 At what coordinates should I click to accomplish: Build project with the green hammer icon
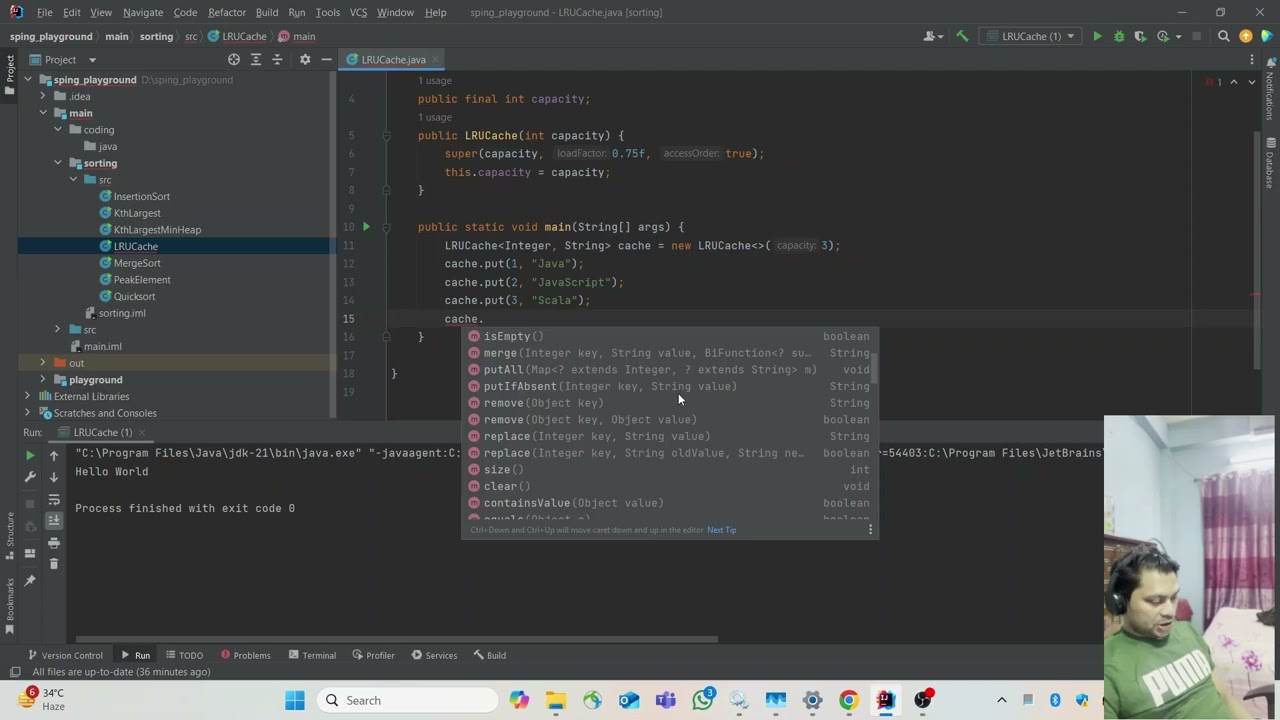point(962,36)
